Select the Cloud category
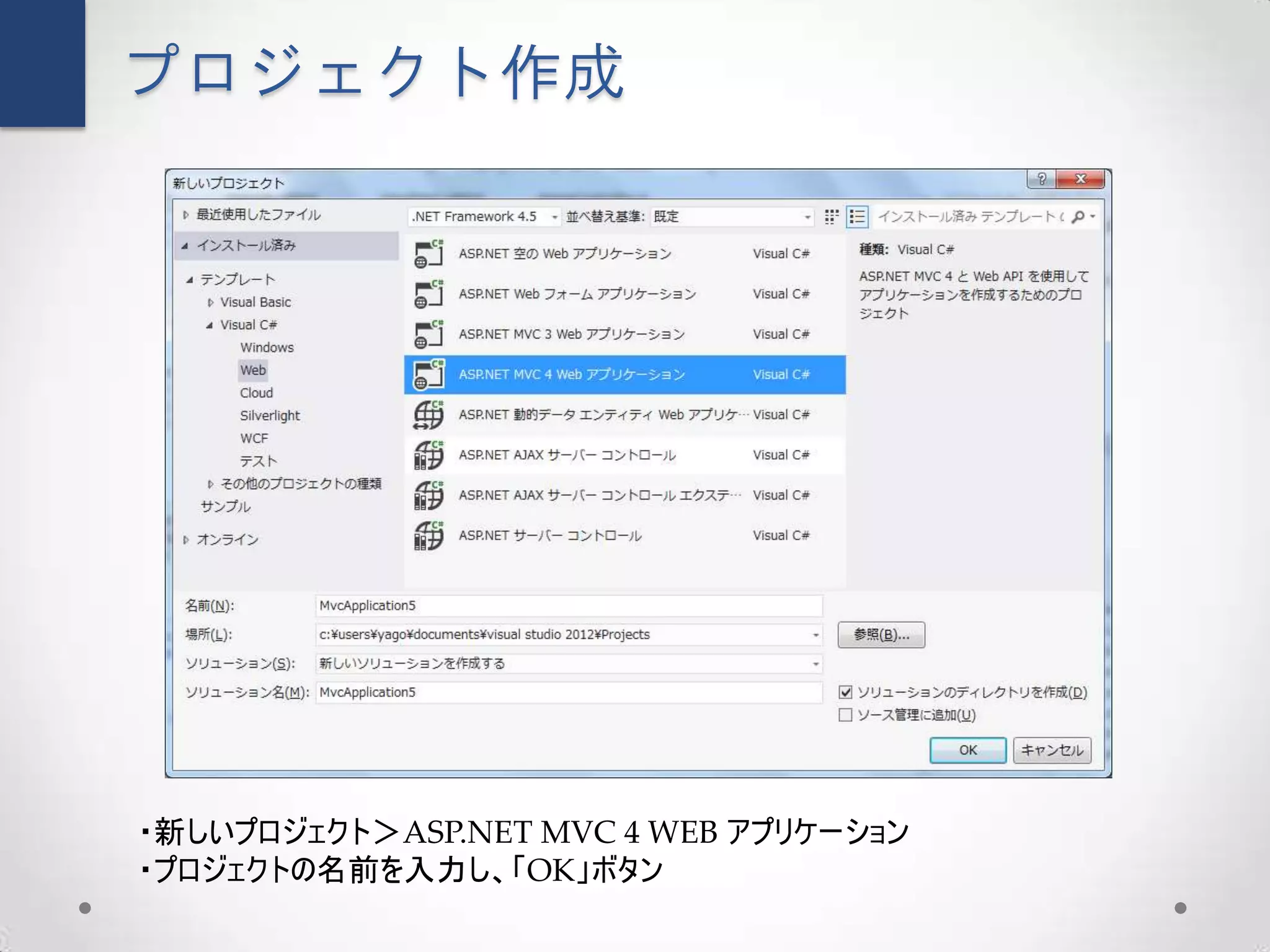The width and height of the screenshot is (1270, 952). (x=256, y=393)
